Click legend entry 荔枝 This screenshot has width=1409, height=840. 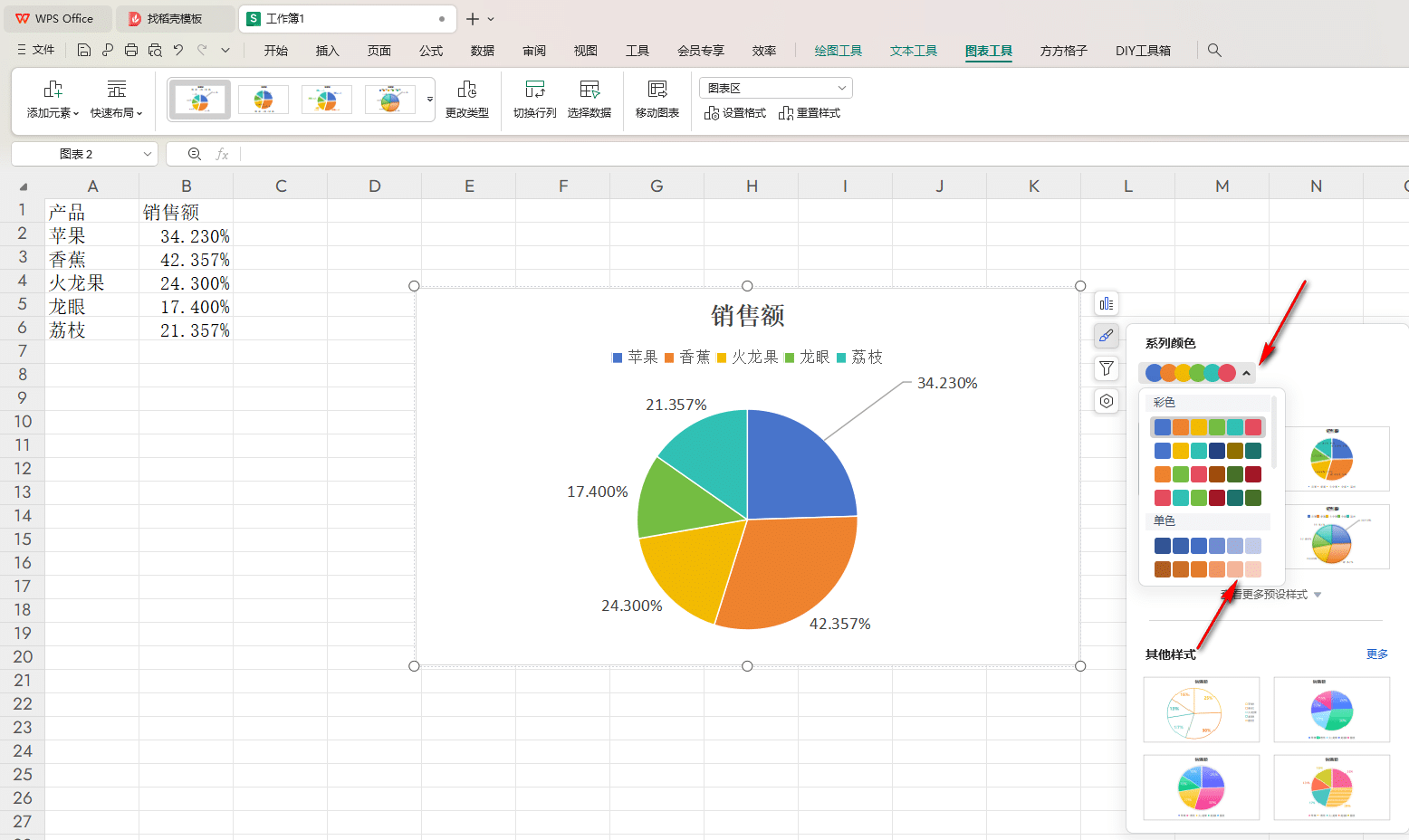pyautogui.click(x=859, y=358)
